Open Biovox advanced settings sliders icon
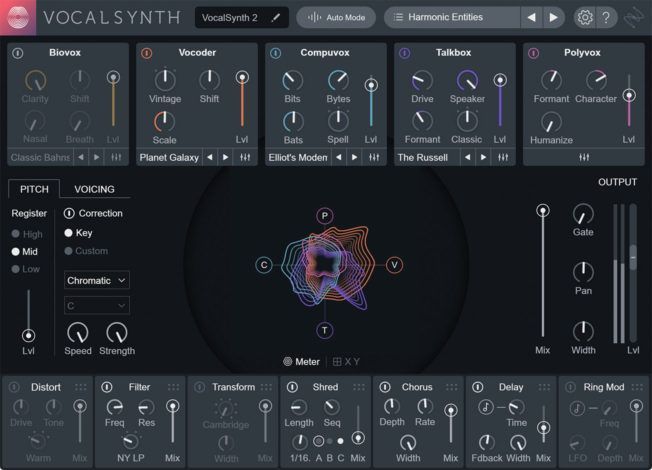This screenshot has height=470, width=652. 116,157
